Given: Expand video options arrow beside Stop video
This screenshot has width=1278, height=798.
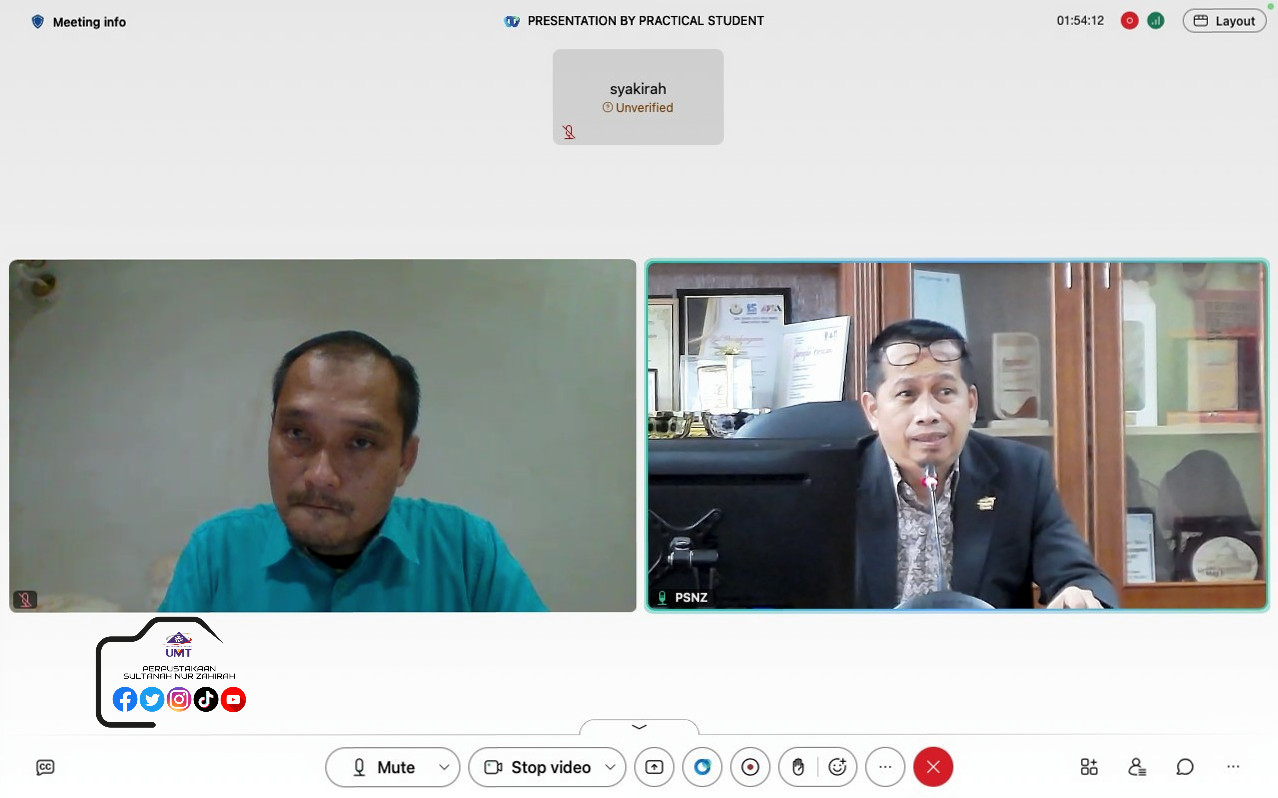Looking at the screenshot, I should (x=610, y=767).
